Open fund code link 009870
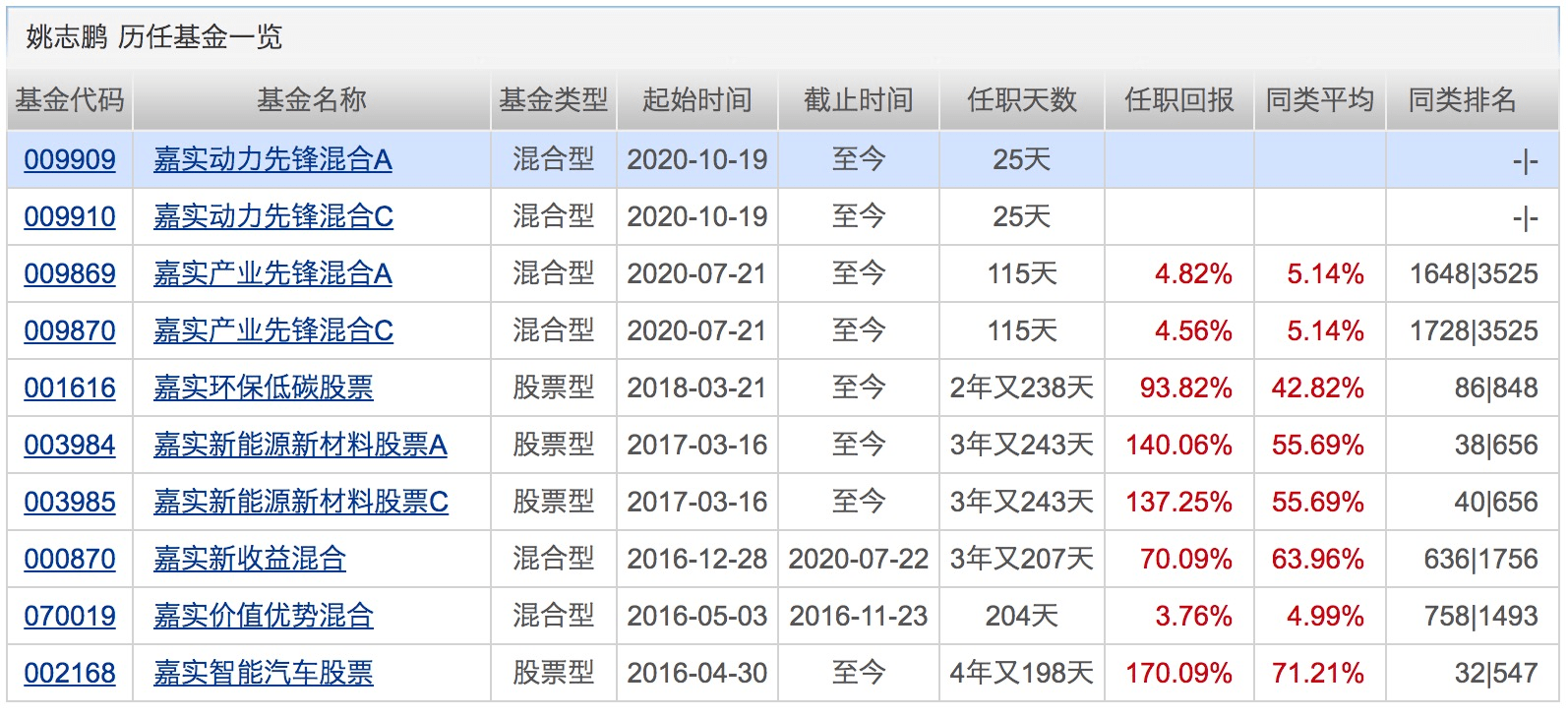Image resolution: width=1568 pixels, height=716 pixels. tap(70, 330)
